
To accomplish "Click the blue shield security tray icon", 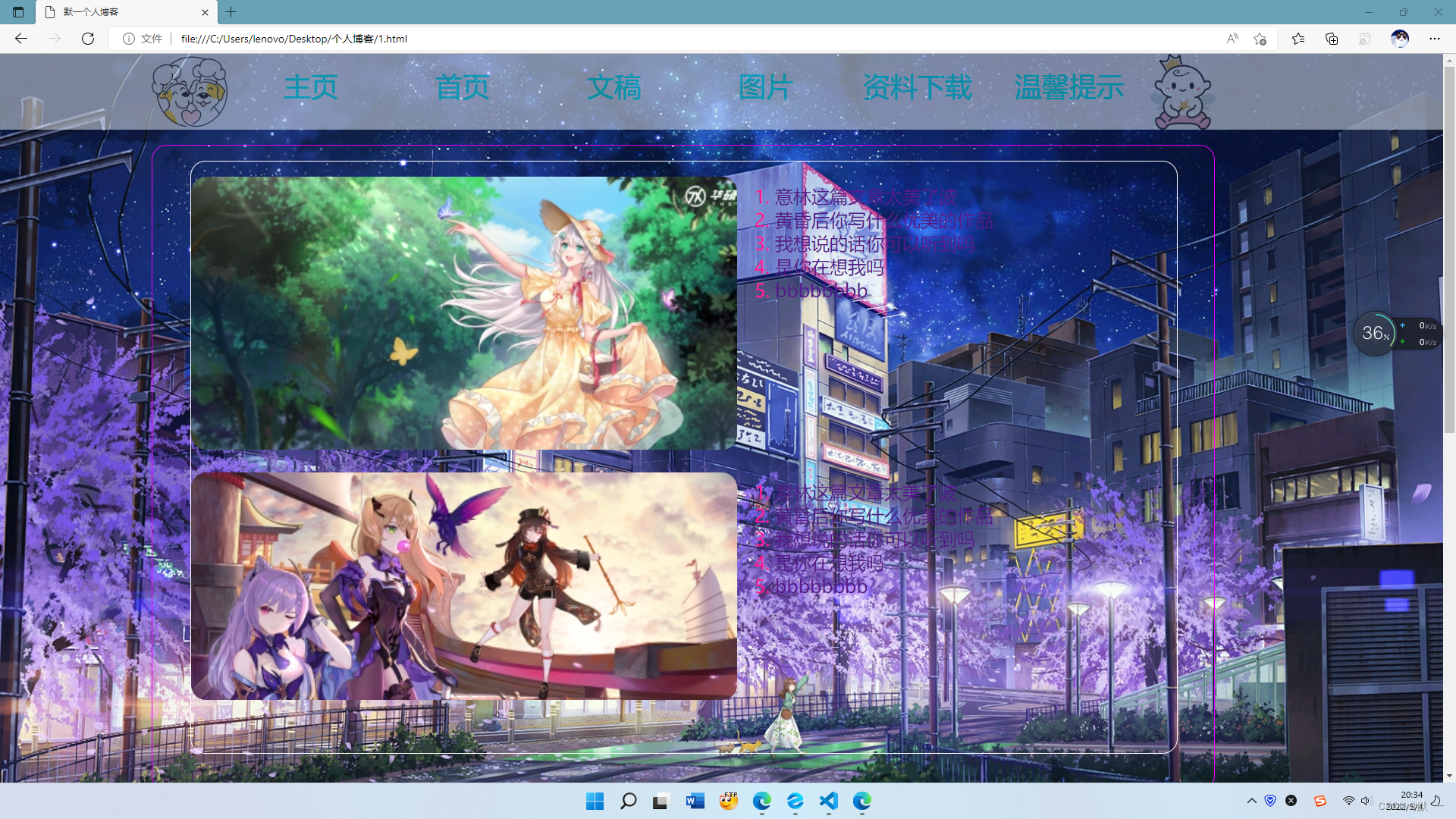I will 1270,801.
